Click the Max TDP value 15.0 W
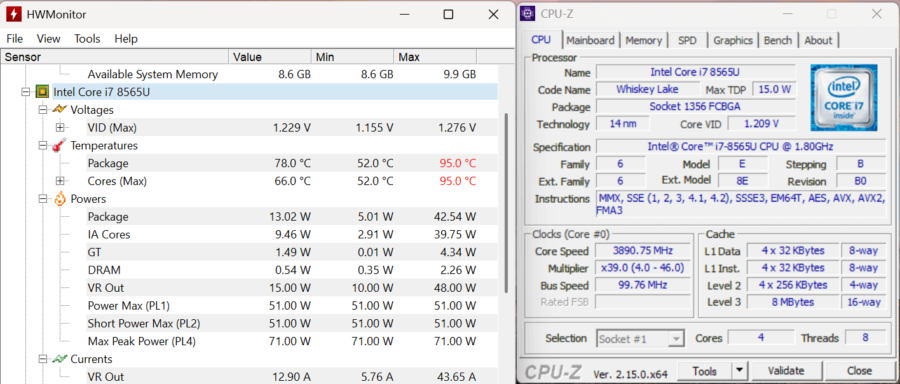 [775, 90]
